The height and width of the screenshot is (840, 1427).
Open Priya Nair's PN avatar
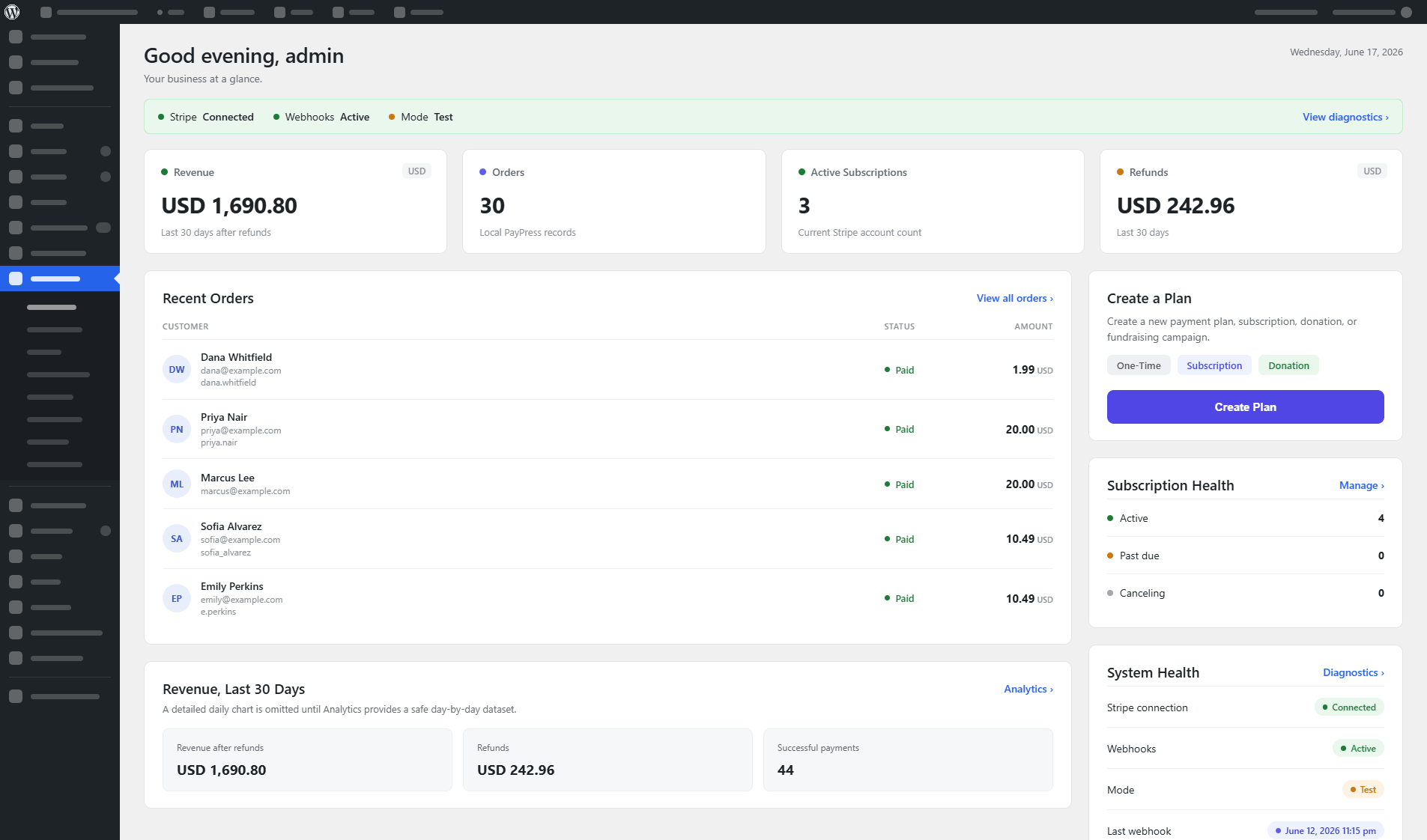click(x=177, y=429)
